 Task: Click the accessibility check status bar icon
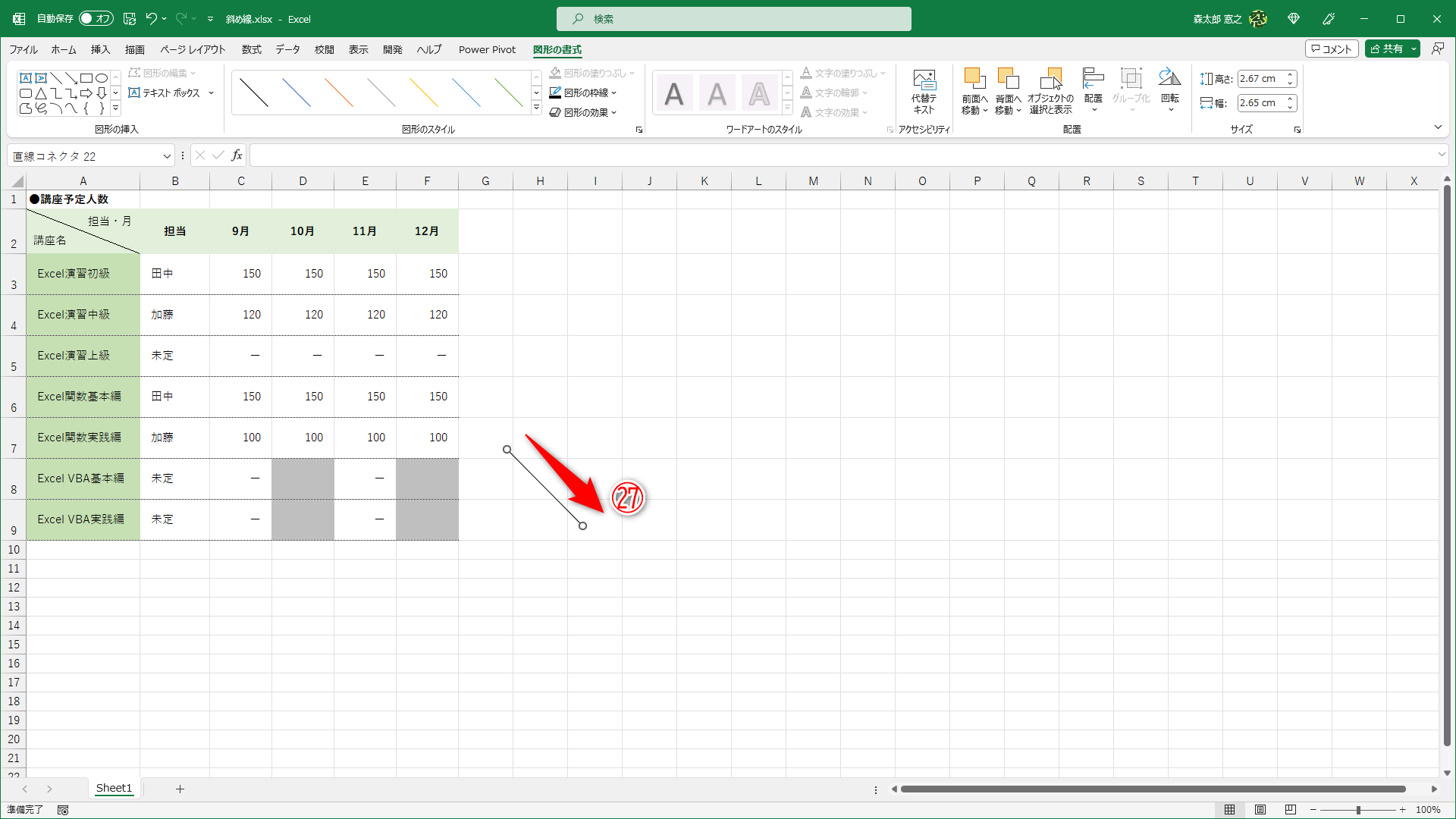(x=63, y=810)
